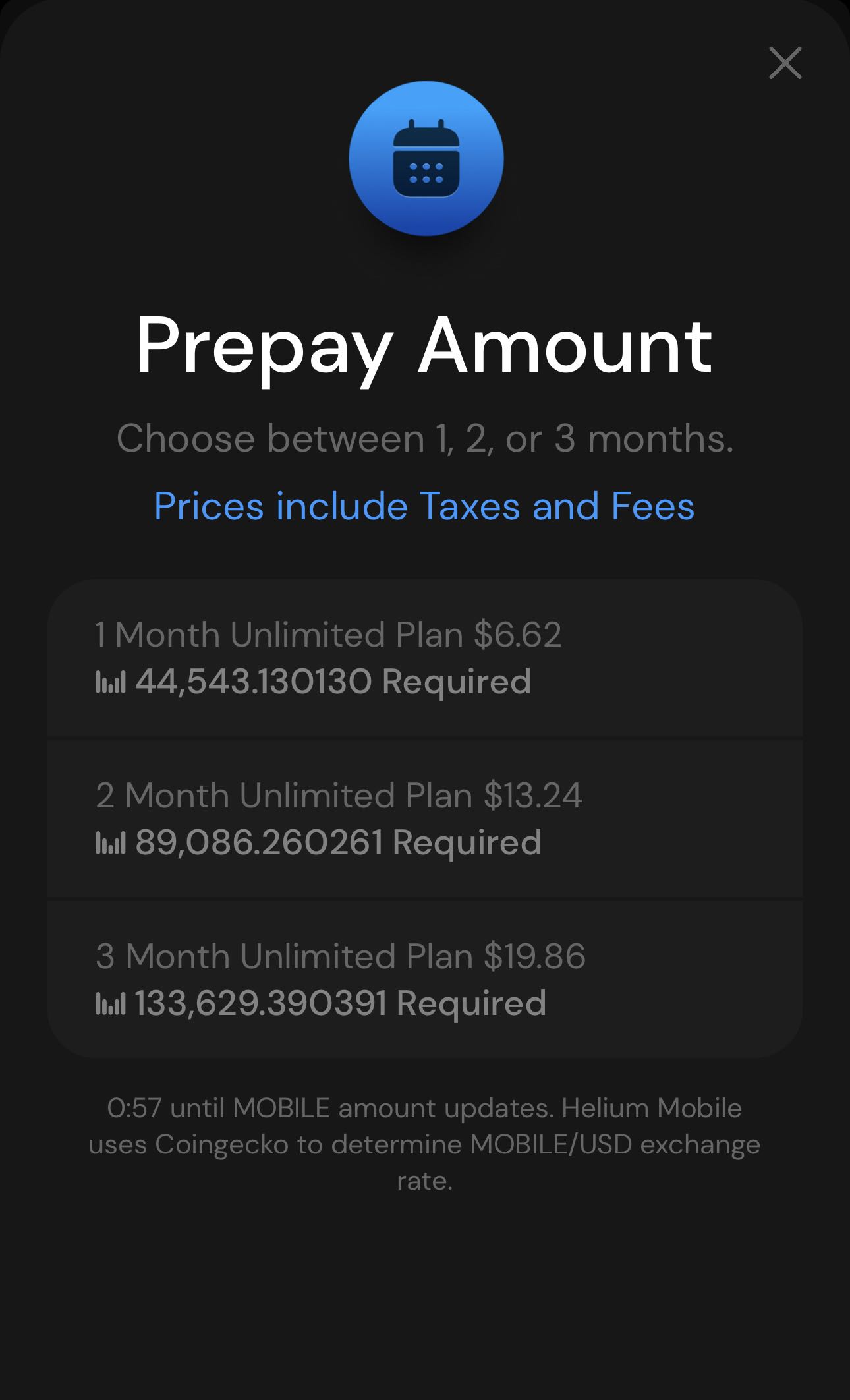Choose the 2 Month Unlimited Plan
The width and height of the screenshot is (850, 1400).
coord(424,819)
